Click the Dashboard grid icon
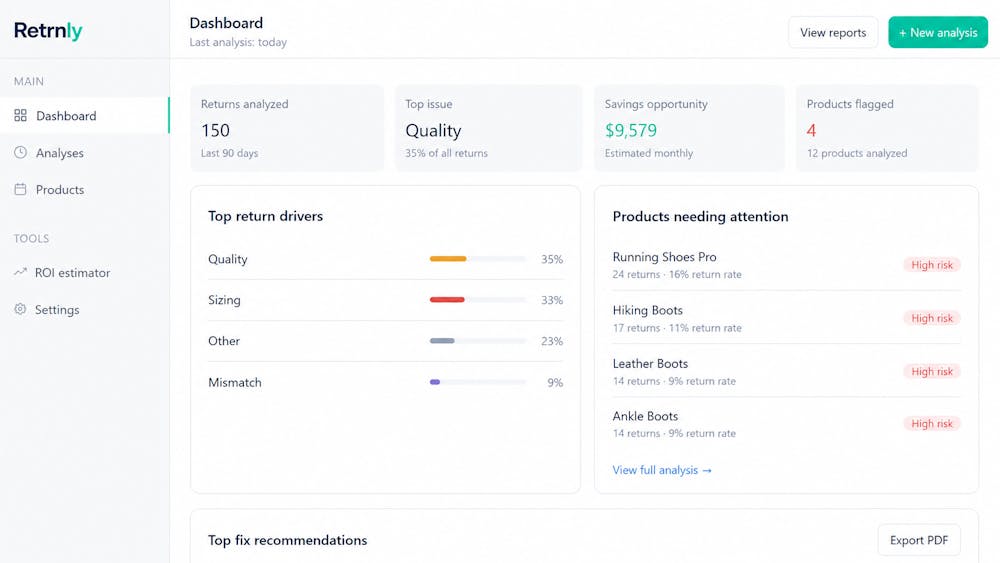 [x=20, y=115]
